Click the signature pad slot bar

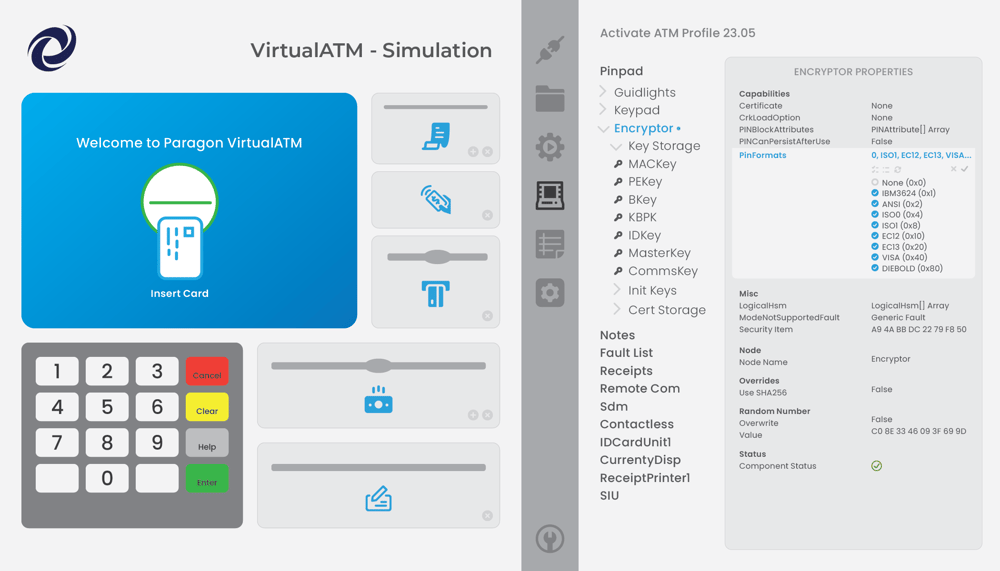(379, 468)
